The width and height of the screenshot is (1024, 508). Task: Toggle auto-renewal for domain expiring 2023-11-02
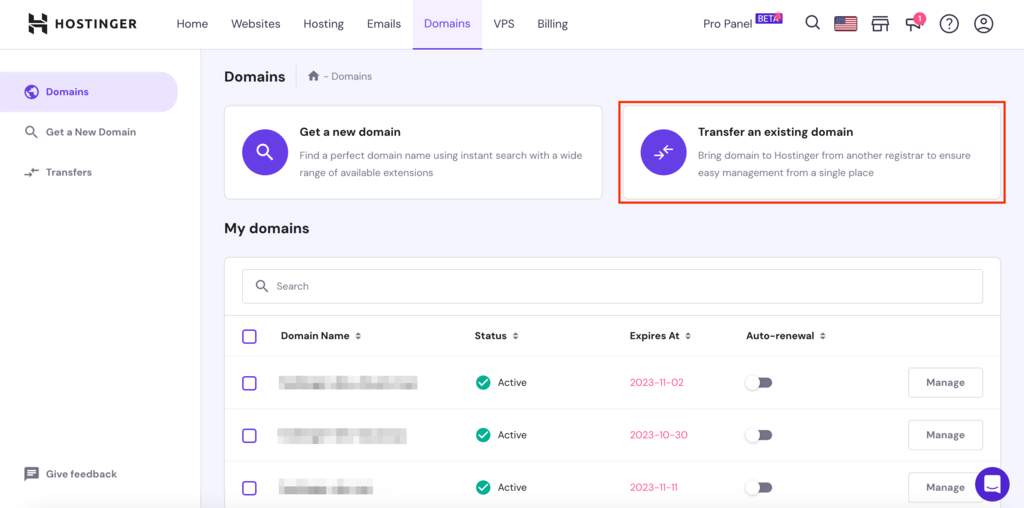coord(759,383)
